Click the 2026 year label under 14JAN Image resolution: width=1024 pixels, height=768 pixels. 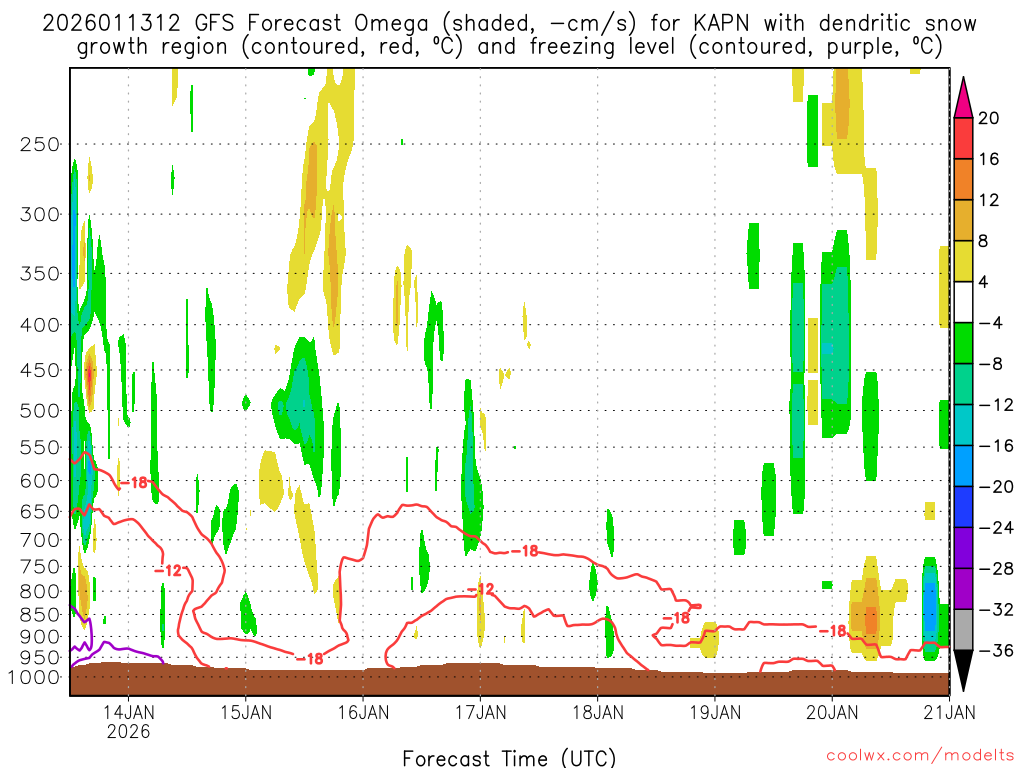(x=129, y=731)
